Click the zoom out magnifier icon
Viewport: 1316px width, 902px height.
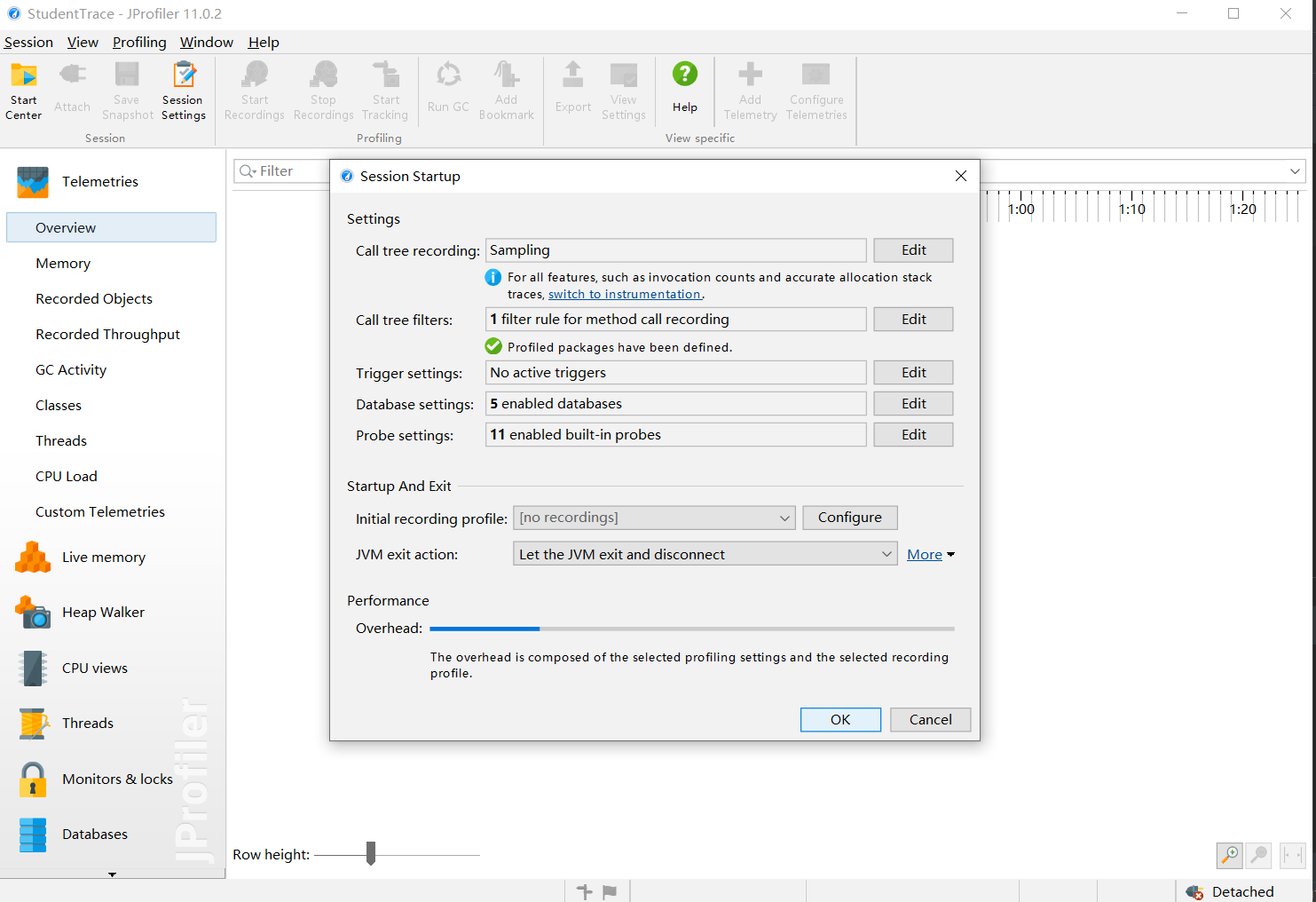pyautogui.click(x=1258, y=855)
